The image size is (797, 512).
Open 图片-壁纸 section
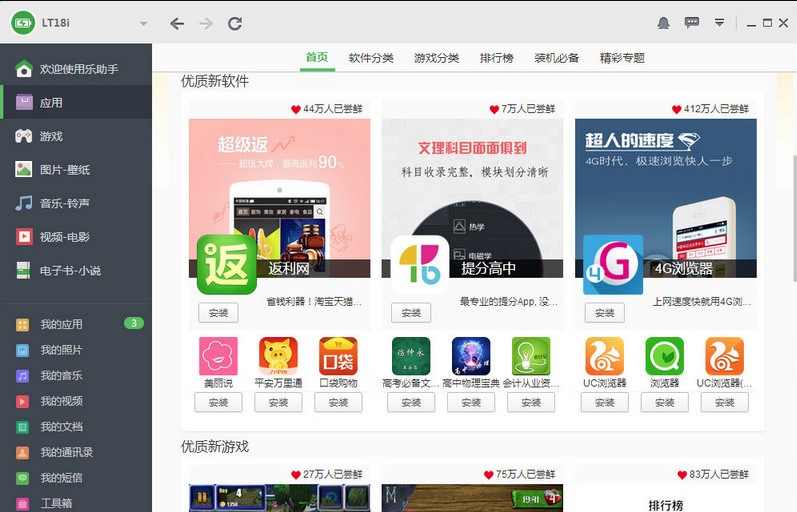[76, 169]
